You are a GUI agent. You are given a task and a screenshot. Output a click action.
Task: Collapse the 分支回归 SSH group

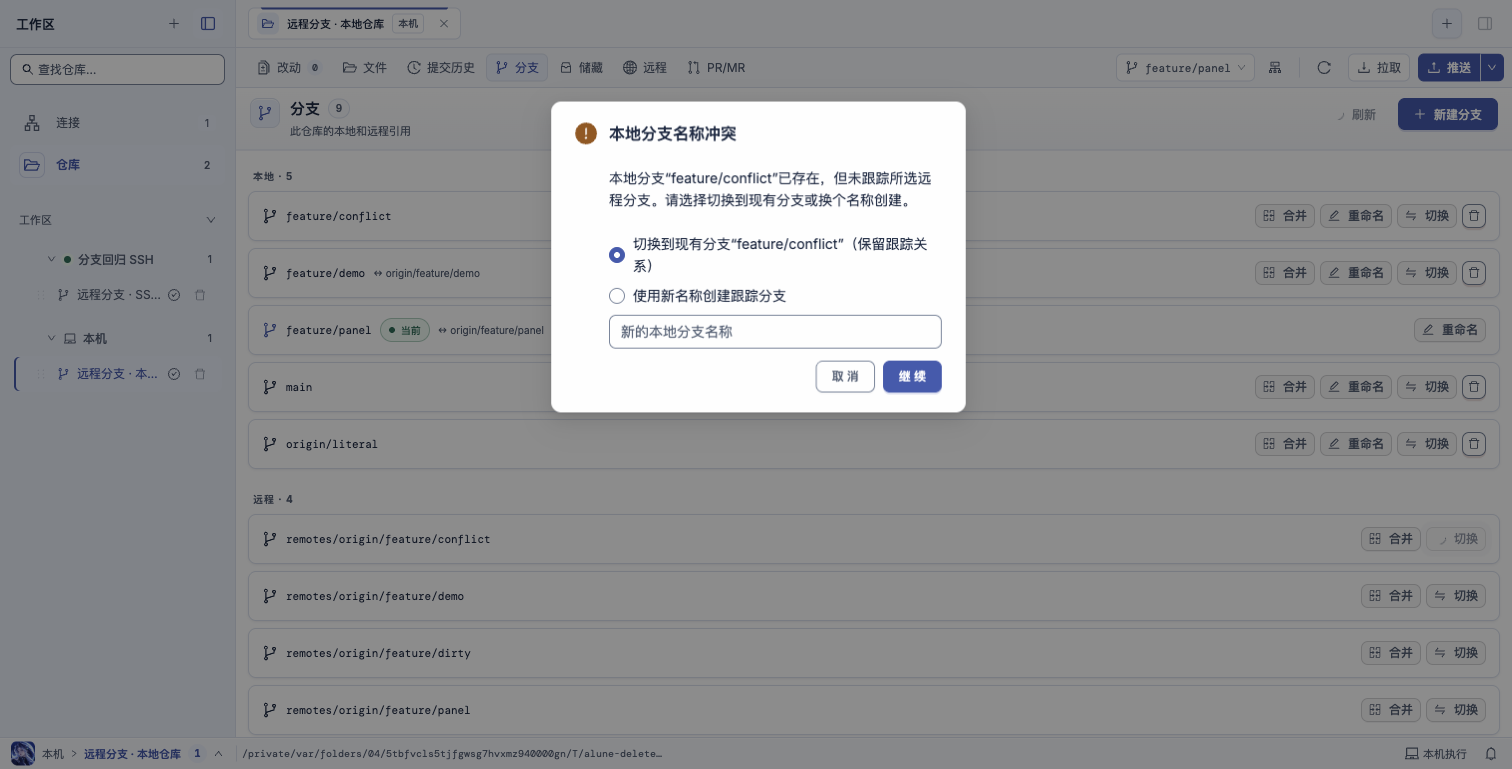tap(52, 259)
